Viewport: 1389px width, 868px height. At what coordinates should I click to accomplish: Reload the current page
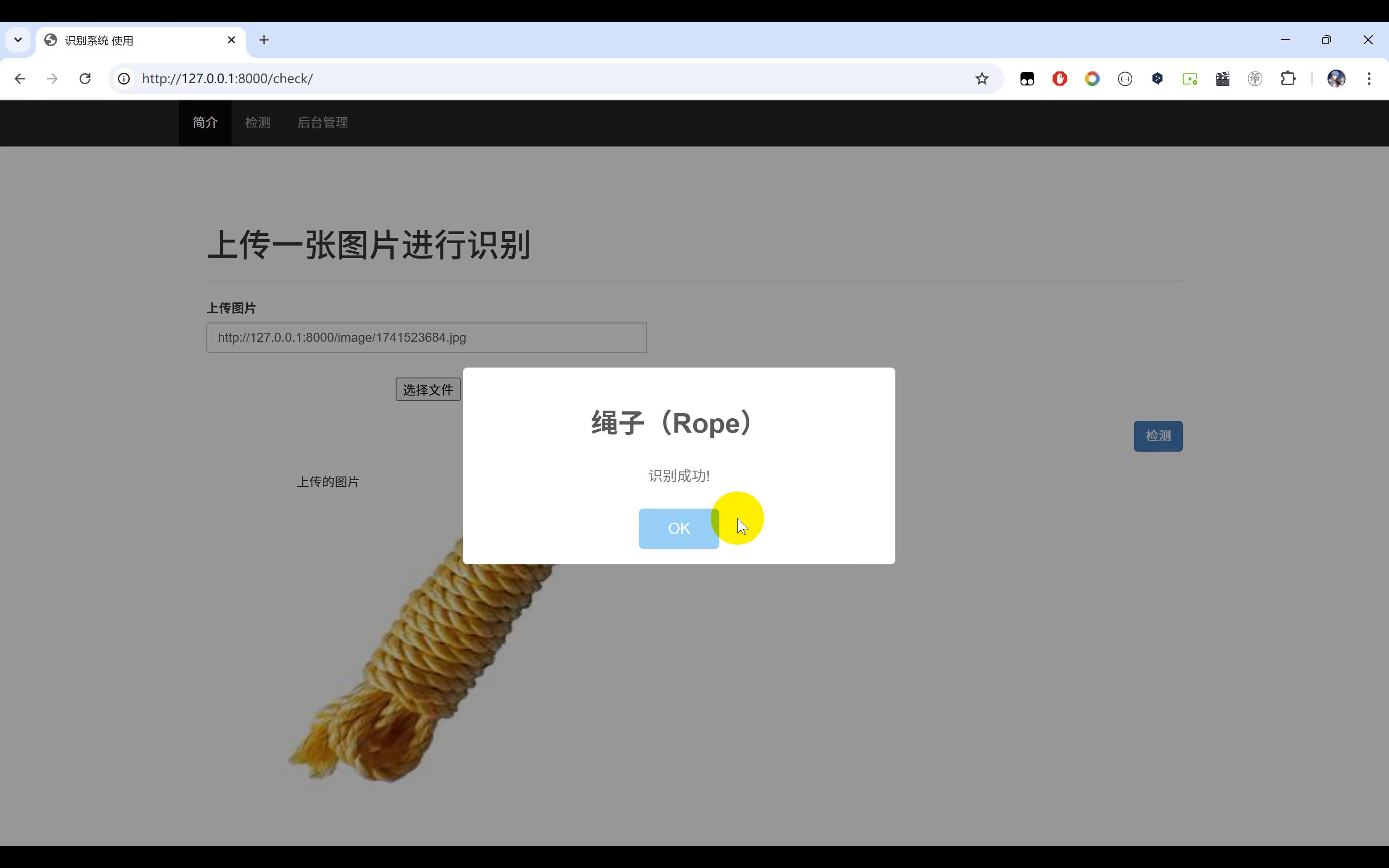[85, 79]
